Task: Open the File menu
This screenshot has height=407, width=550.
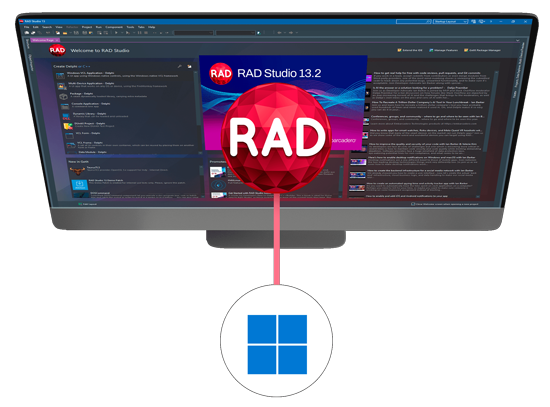Action: 26,27
